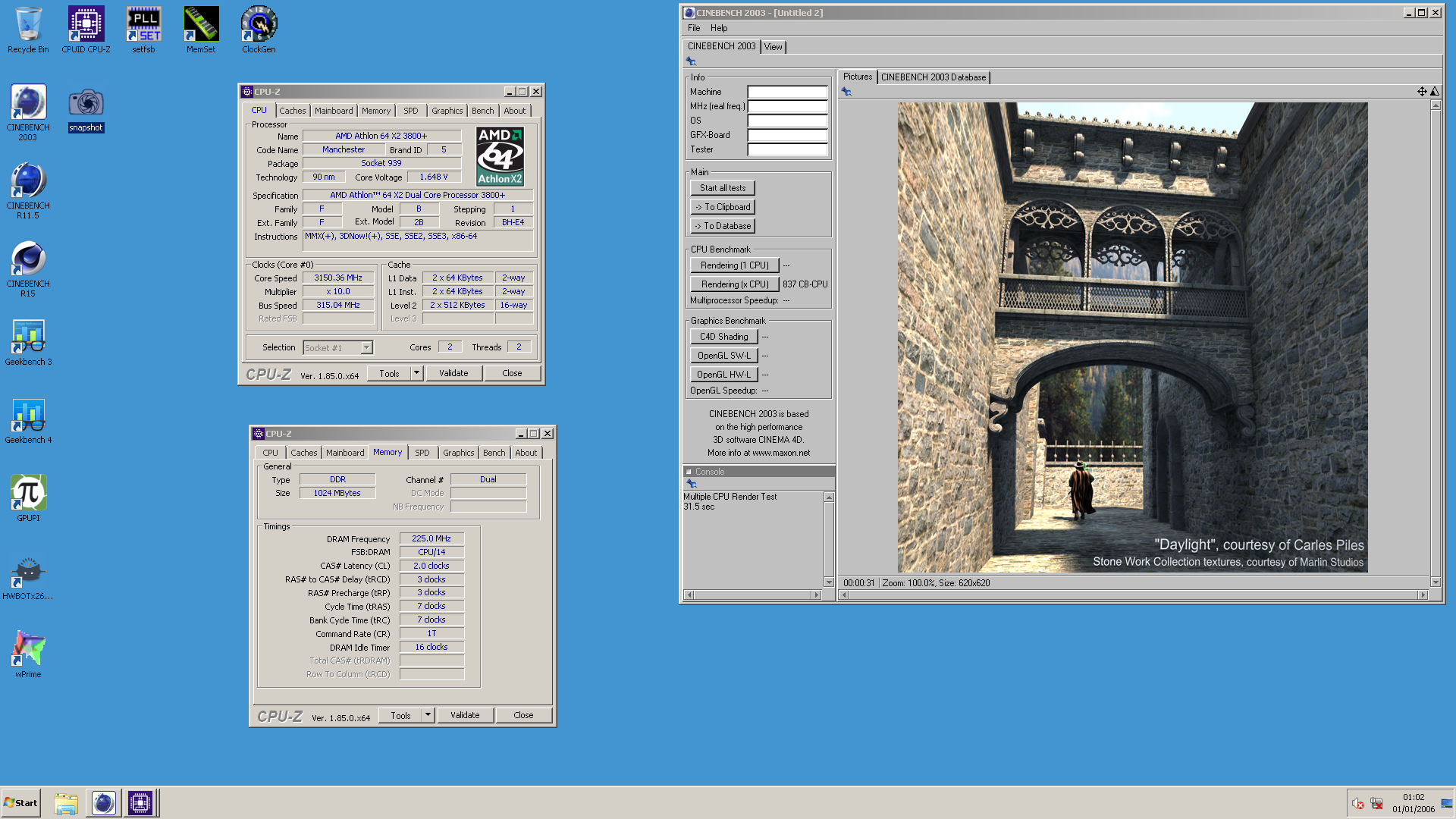Click To Clipboard button

point(723,207)
